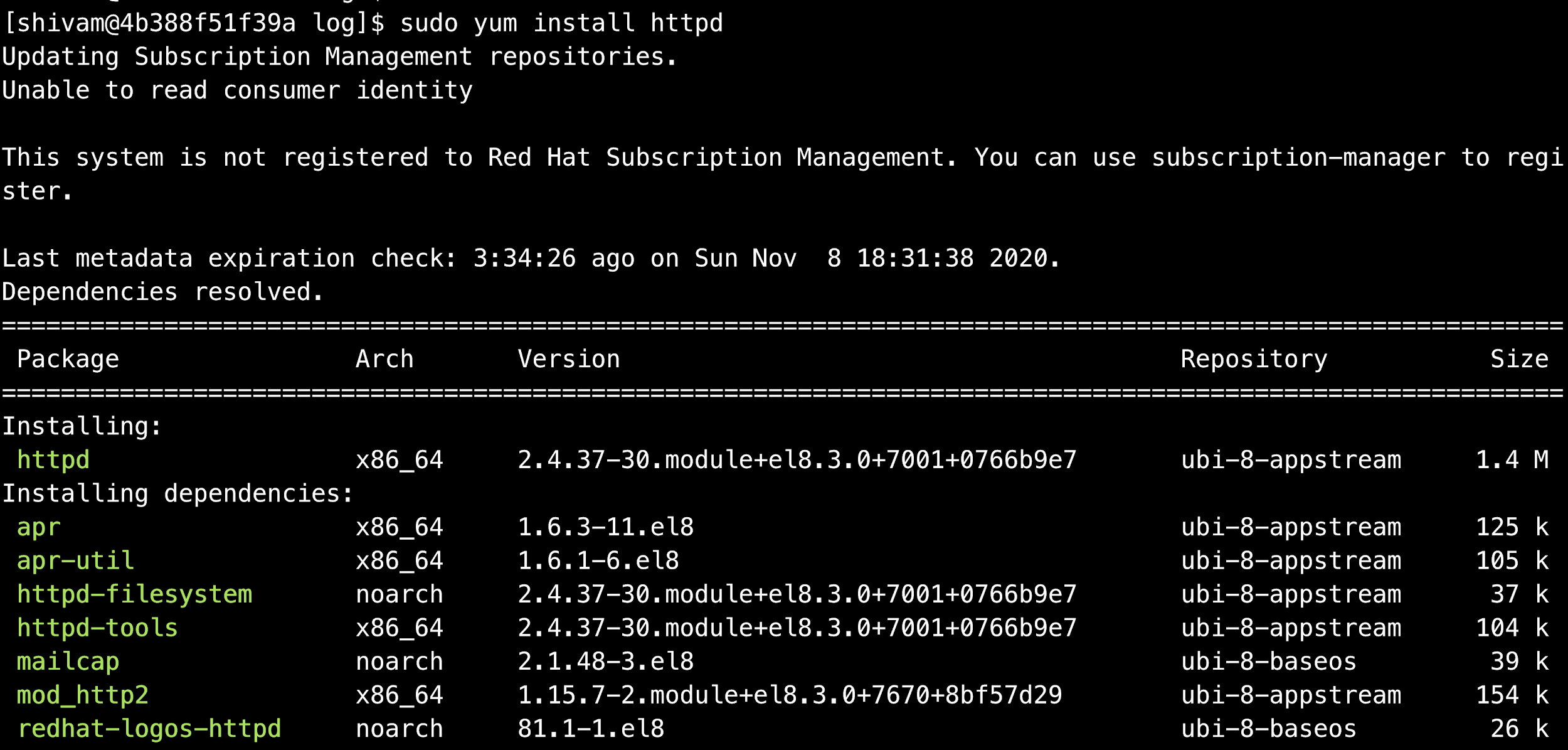Click the httpd-filesystem package entry
The height and width of the screenshot is (750, 1568).
(134, 594)
